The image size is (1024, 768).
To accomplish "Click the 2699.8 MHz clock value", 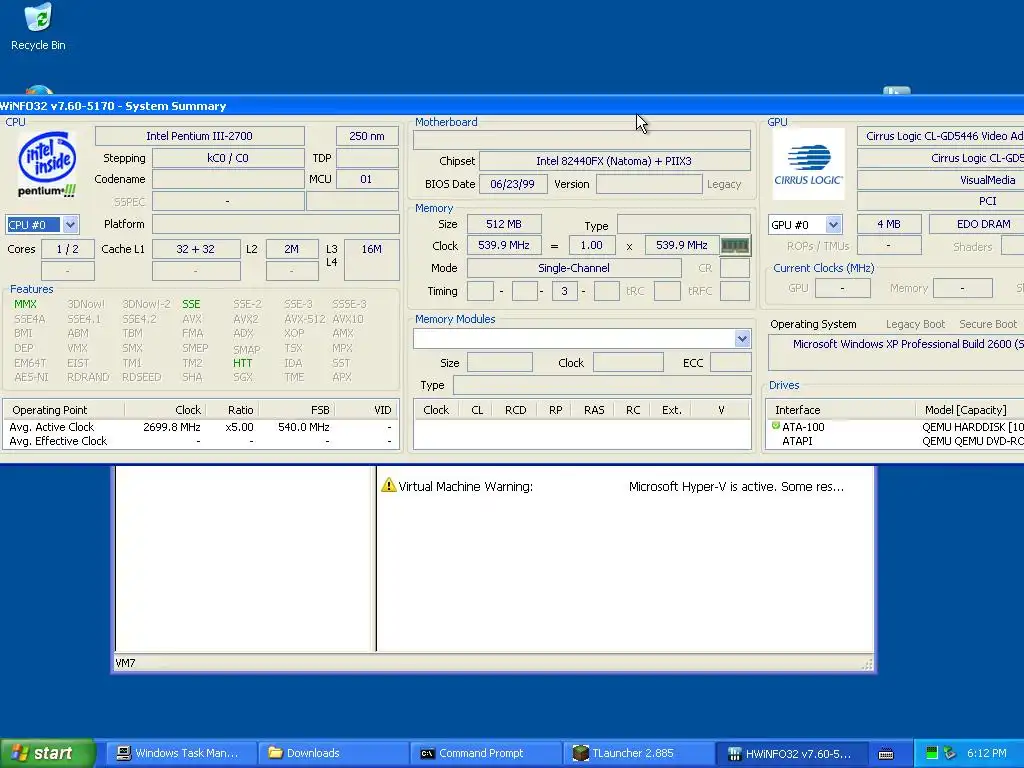I will point(172,426).
